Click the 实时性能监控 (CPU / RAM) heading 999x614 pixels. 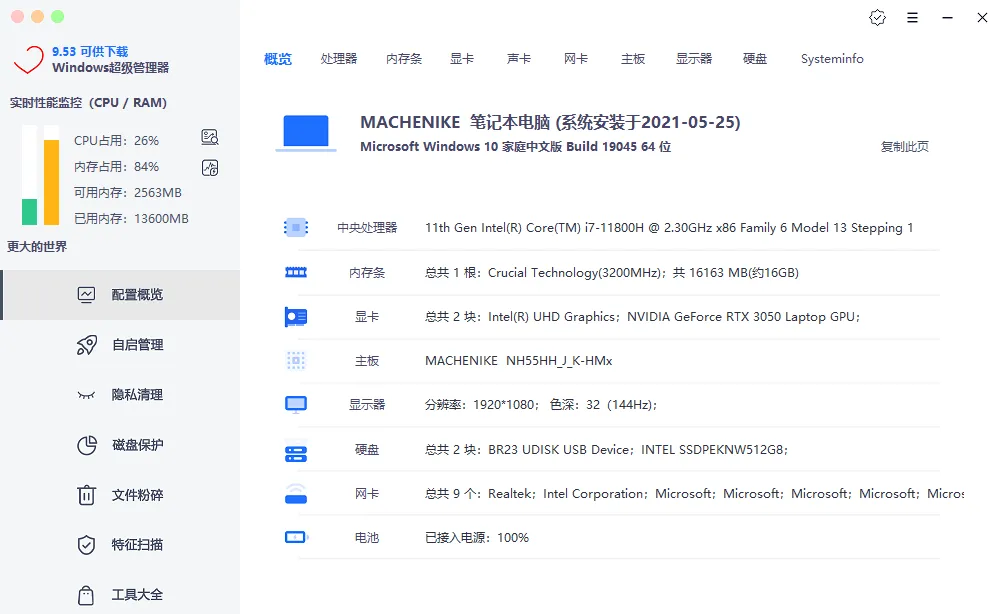[x=88, y=103]
